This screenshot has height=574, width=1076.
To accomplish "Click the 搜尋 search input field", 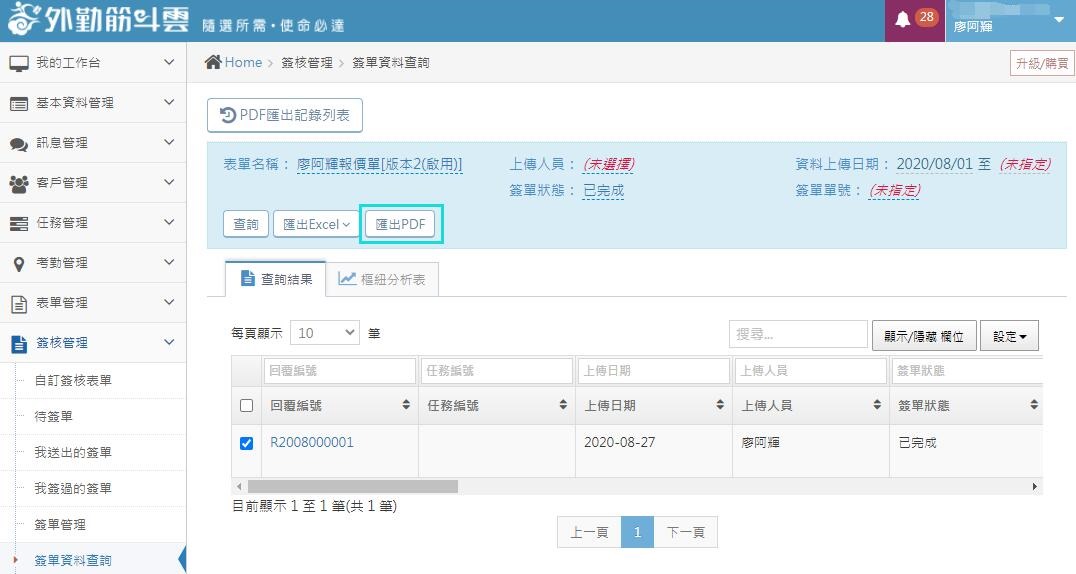I will [x=798, y=334].
